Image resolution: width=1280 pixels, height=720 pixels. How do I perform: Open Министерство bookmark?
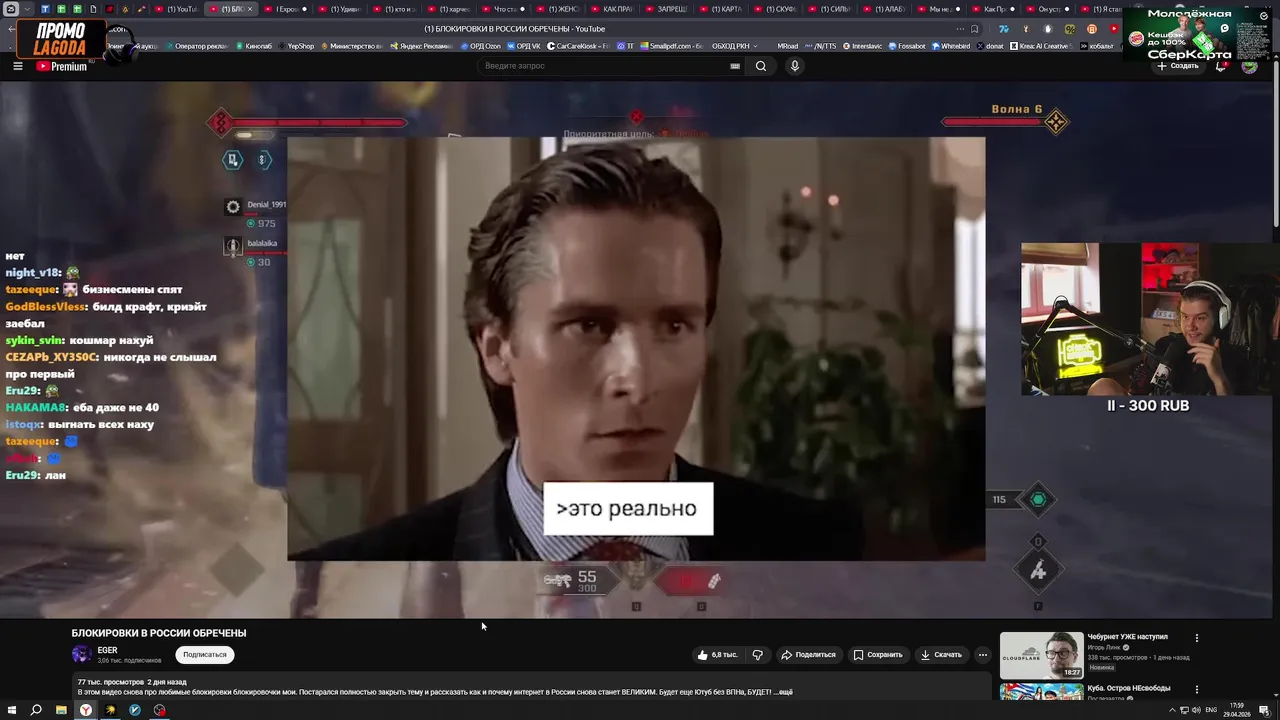click(x=351, y=46)
